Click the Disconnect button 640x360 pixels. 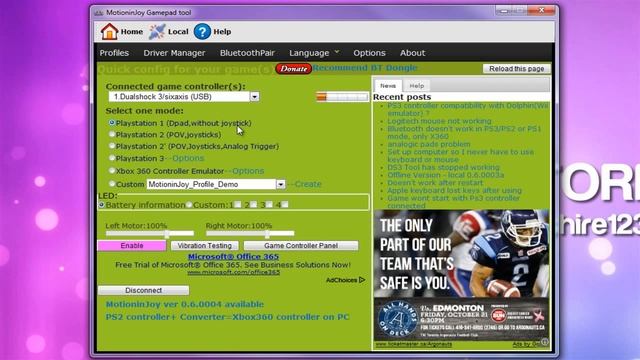click(x=143, y=290)
